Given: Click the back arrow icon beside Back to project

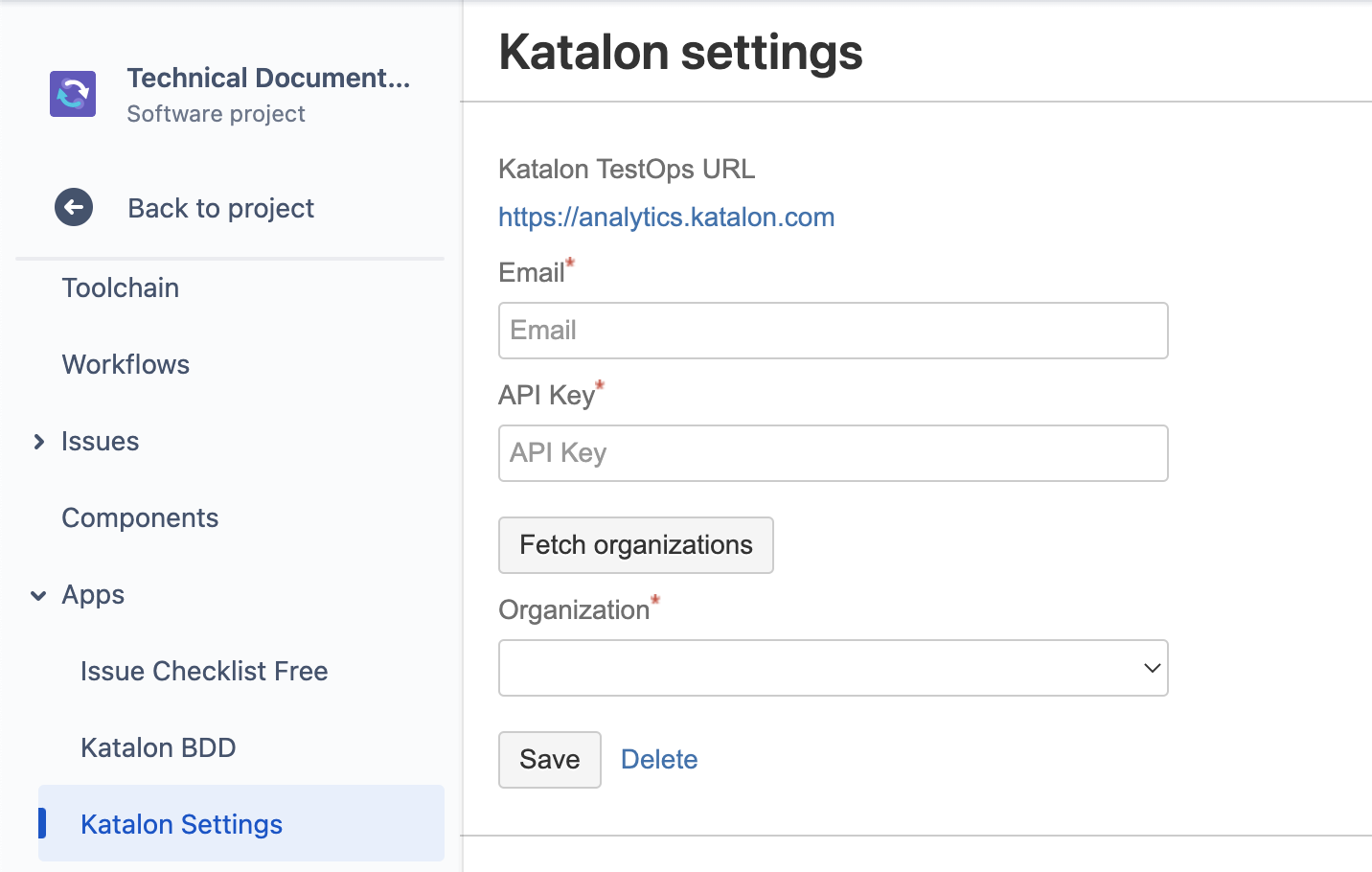Looking at the screenshot, I should (74, 207).
